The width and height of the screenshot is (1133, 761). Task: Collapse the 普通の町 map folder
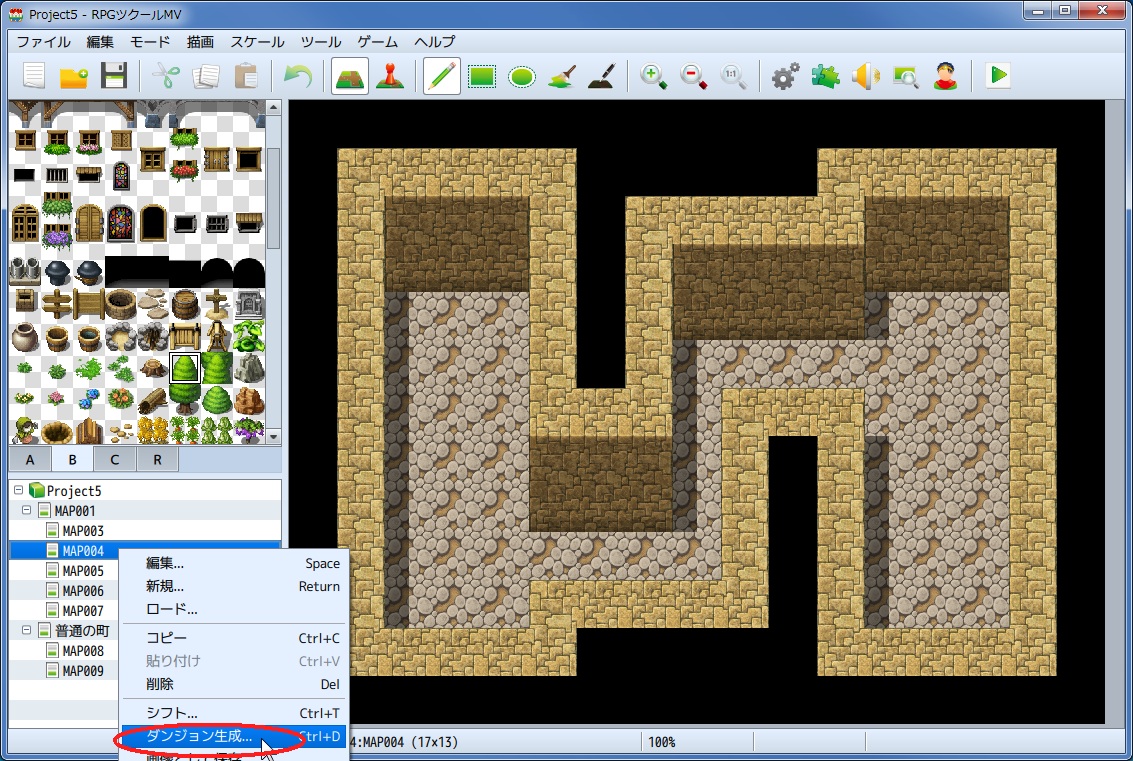[27, 631]
